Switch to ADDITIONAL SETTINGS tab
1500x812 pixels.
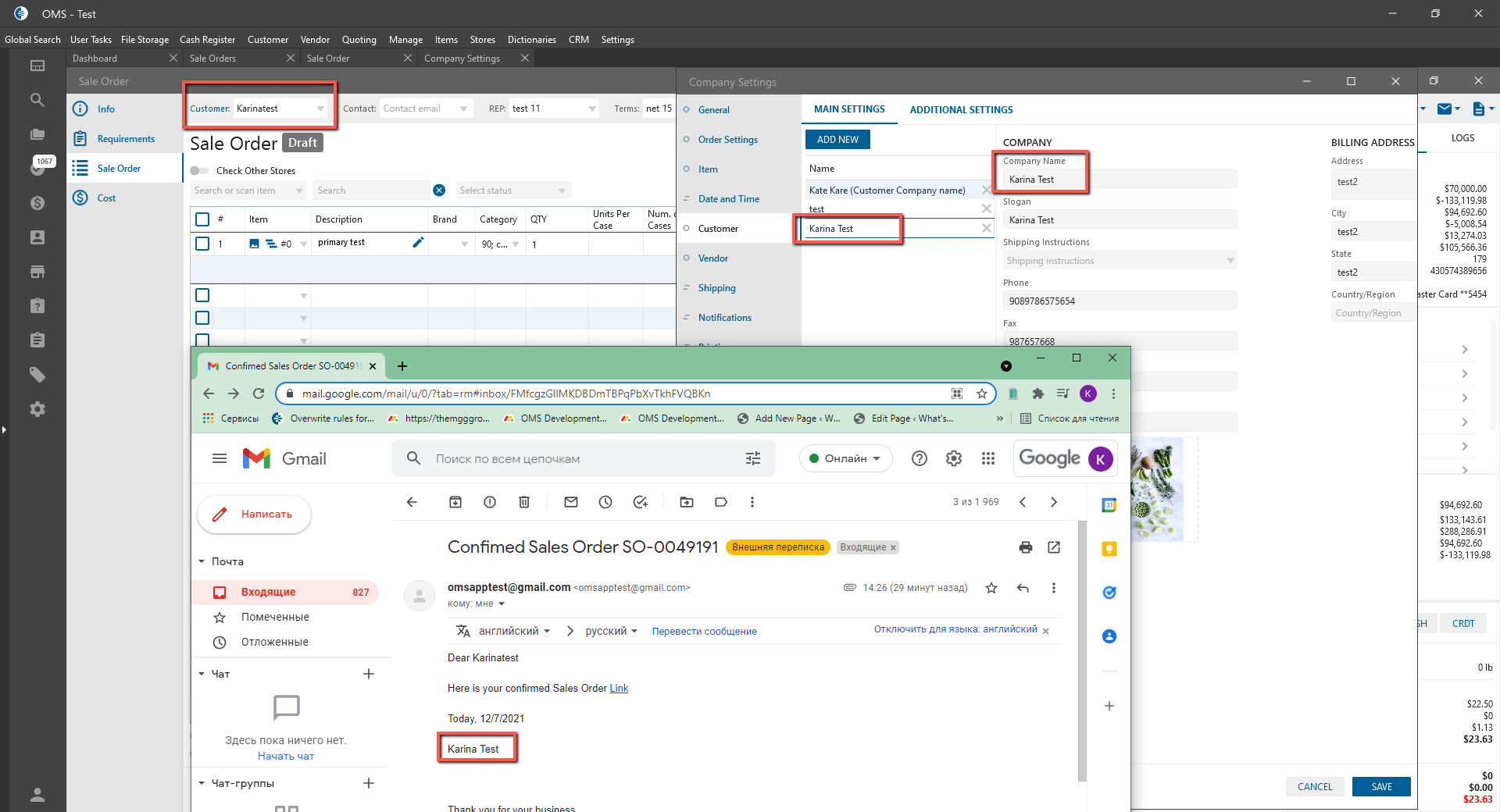pyautogui.click(x=961, y=109)
